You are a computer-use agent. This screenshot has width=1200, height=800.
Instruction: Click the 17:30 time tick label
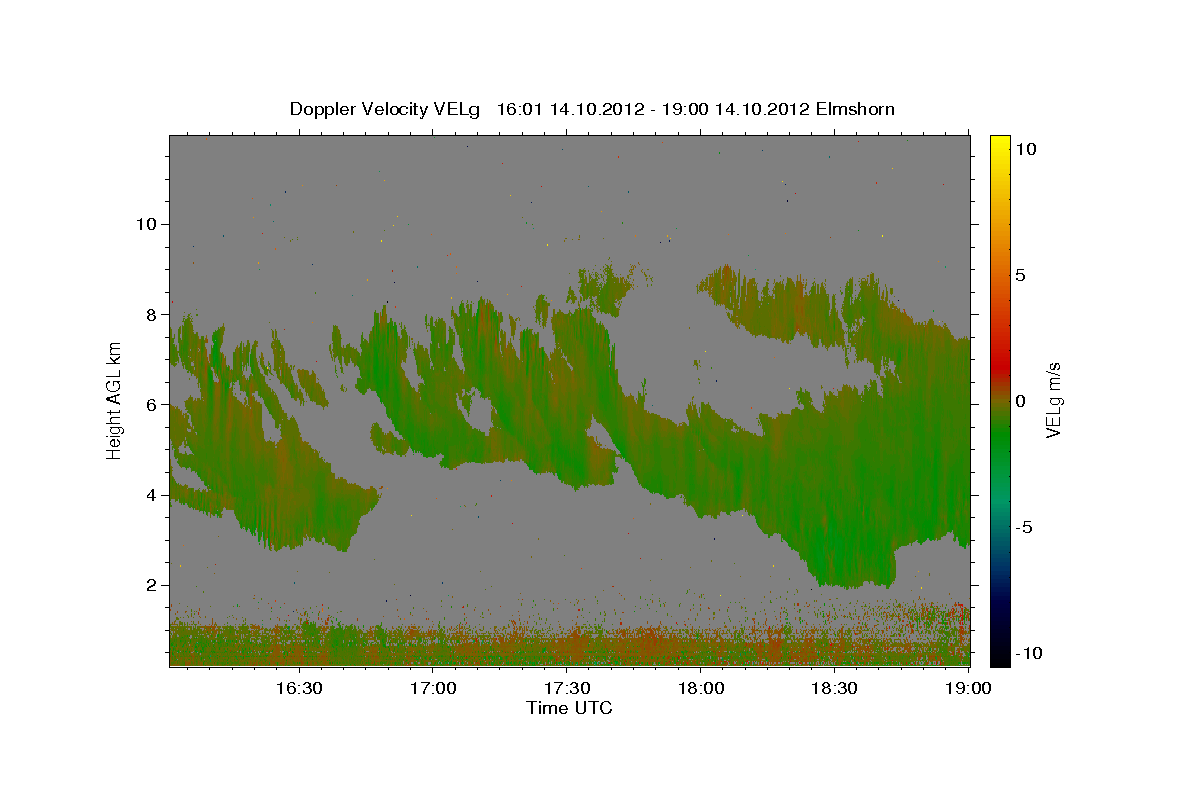(x=567, y=689)
